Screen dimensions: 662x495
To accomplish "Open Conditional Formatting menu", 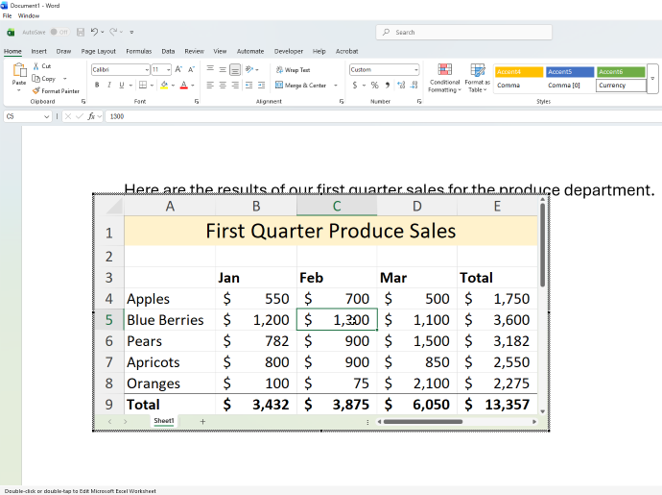I will tap(445, 78).
